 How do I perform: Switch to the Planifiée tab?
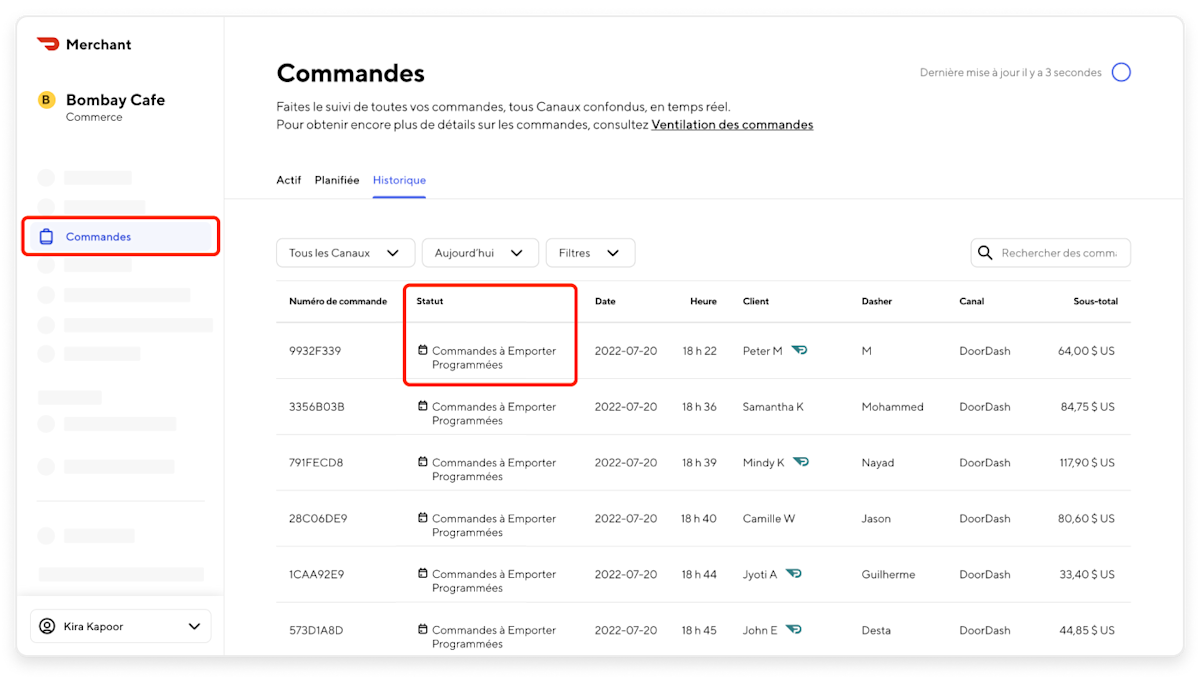click(x=337, y=180)
